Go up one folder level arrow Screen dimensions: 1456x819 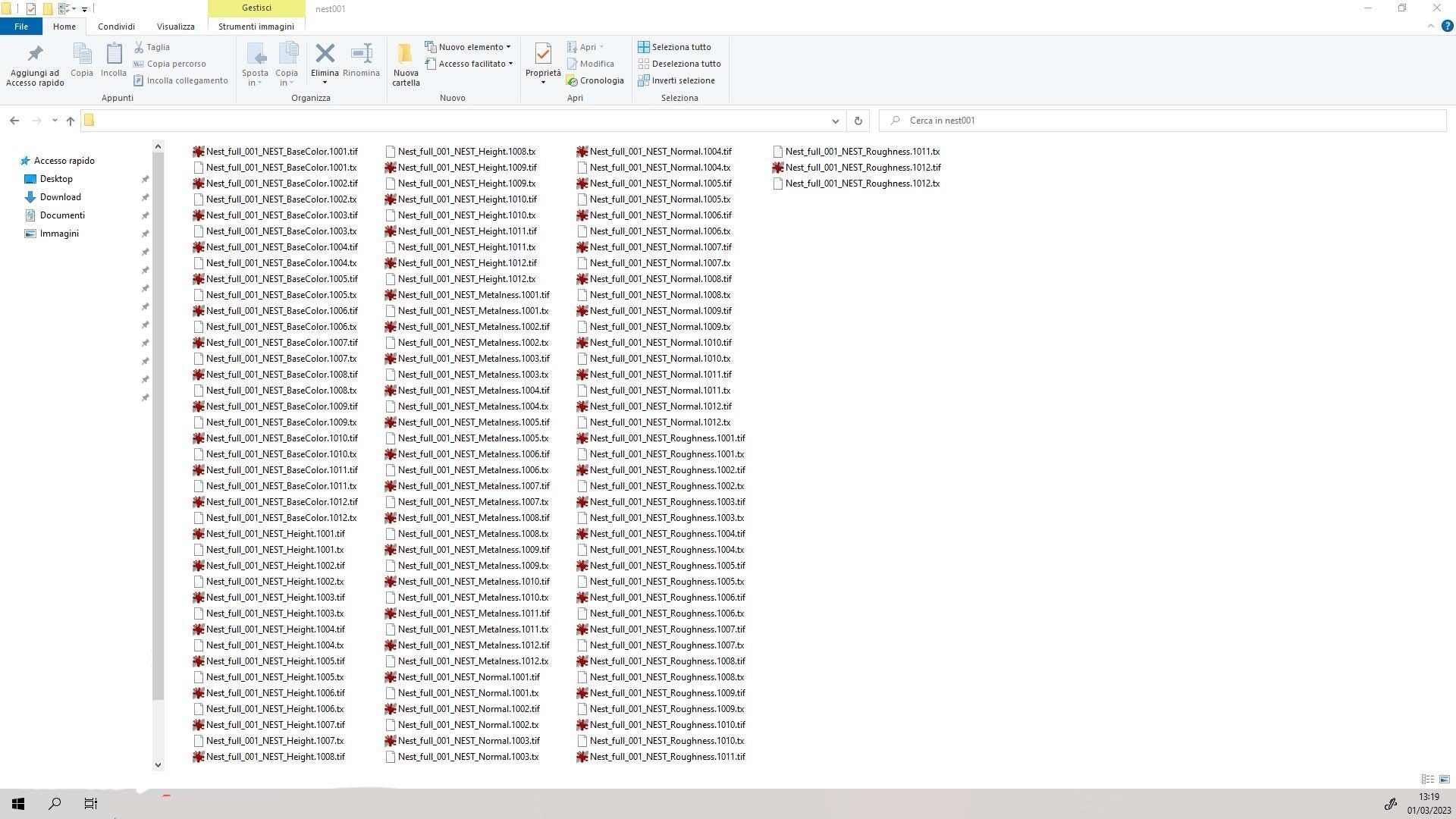71,121
